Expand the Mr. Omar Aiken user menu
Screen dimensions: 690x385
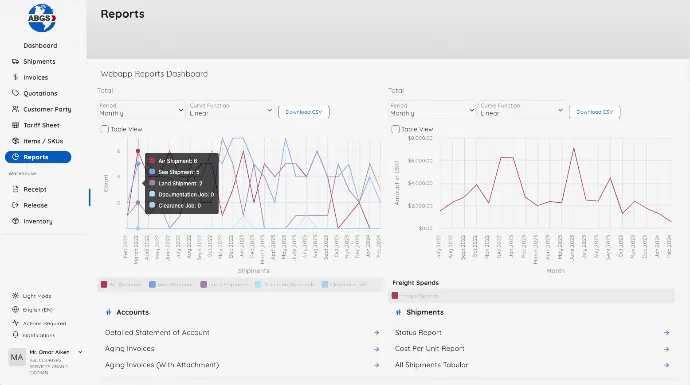[80, 352]
